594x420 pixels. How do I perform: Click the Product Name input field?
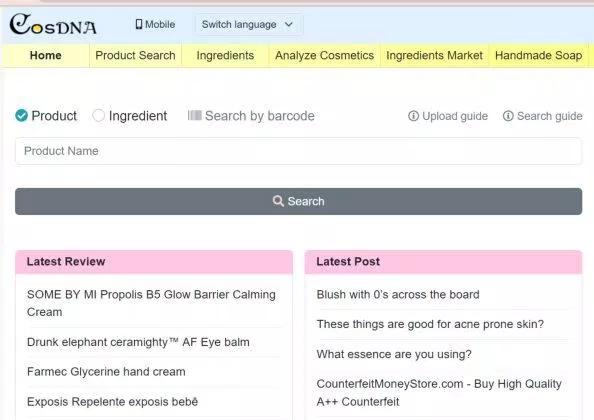(299, 151)
